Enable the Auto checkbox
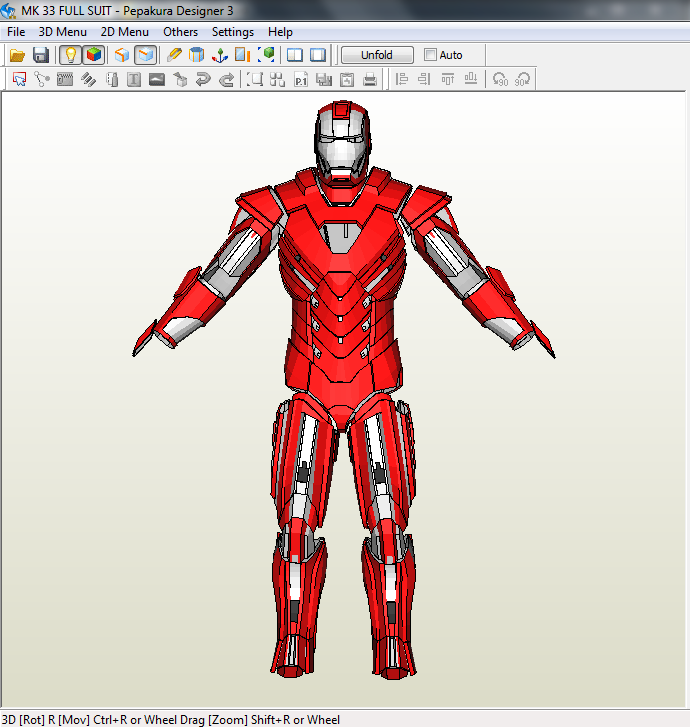Screen dimensions: 690x728 pos(430,55)
